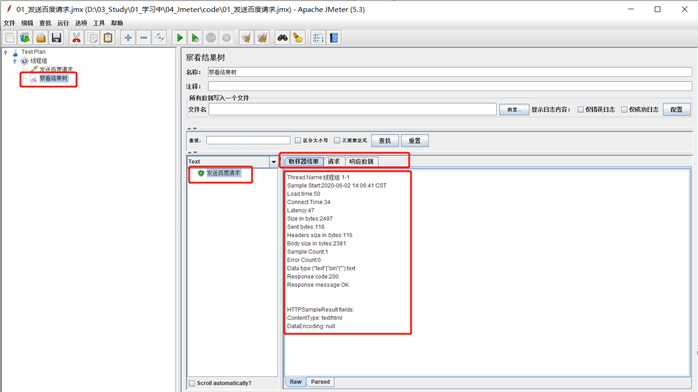
Task: Open the Text renderer dropdown
Action: (x=273, y=162)
